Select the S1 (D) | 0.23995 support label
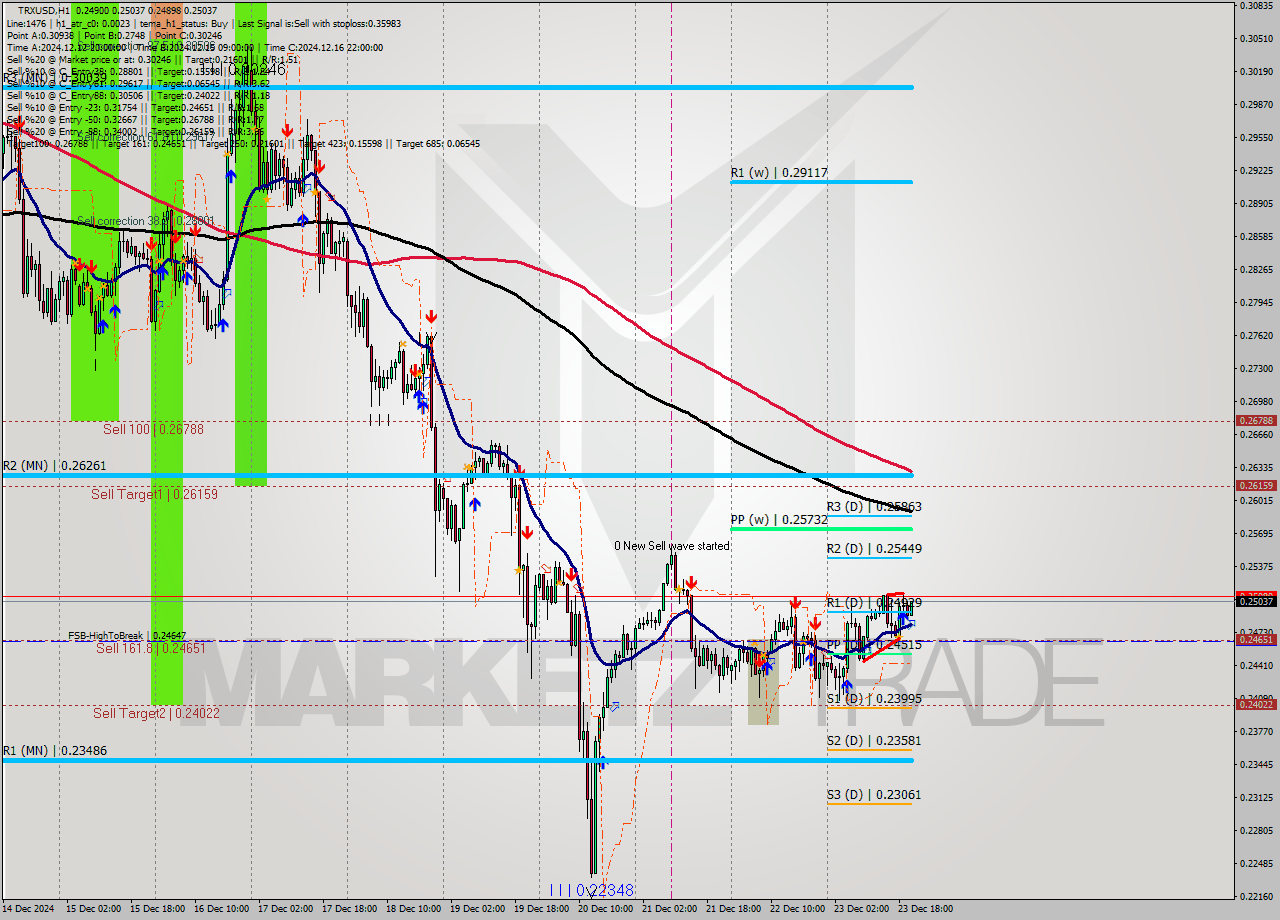1280x920 pixels. point(874,699)
